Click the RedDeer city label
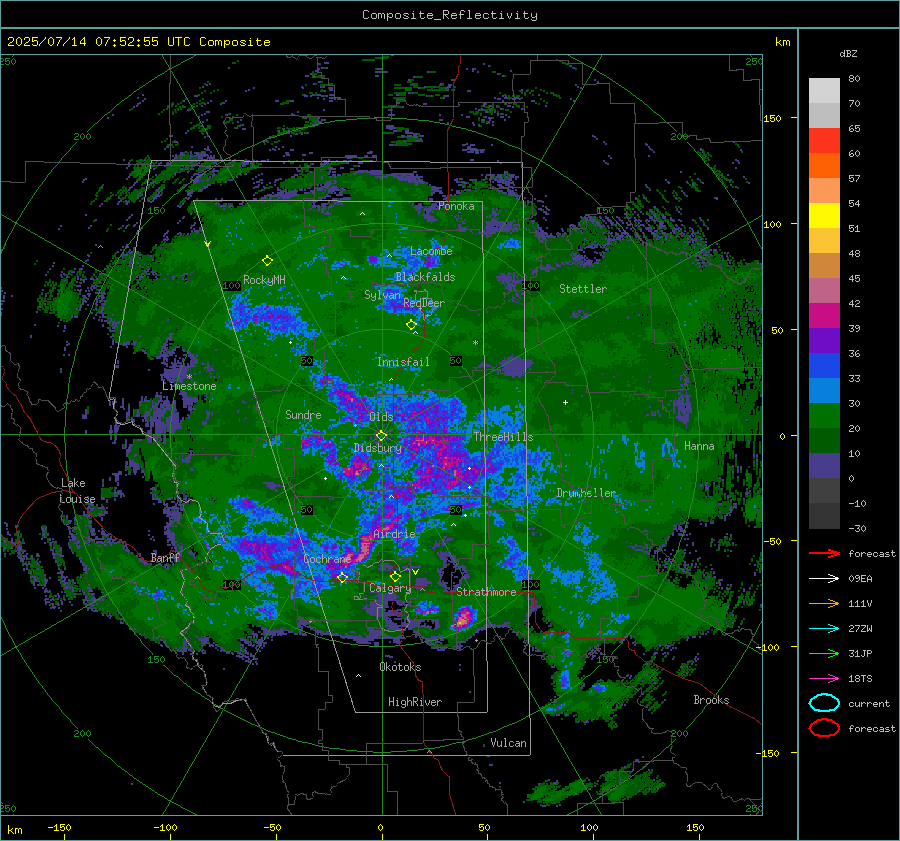This screenshot has width=900, height=841. pyautogui.click(x=424, y=303)
